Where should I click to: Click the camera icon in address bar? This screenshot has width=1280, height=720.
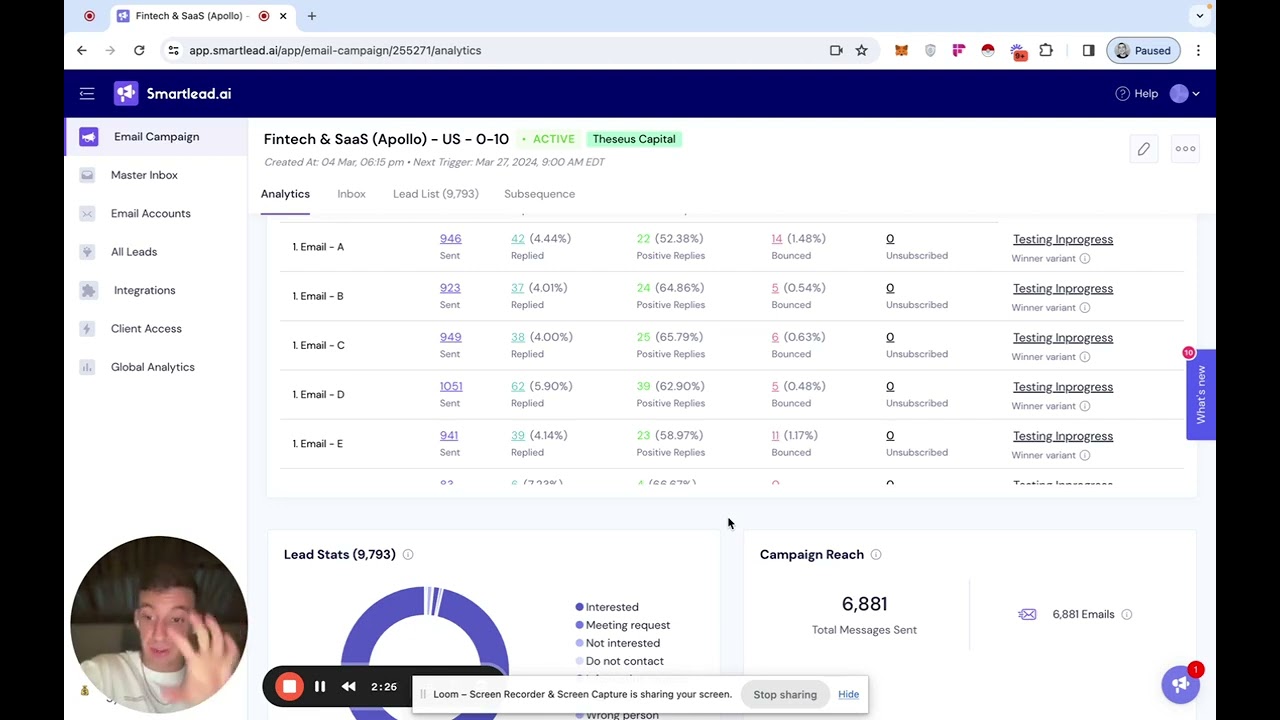click(836, 50)
